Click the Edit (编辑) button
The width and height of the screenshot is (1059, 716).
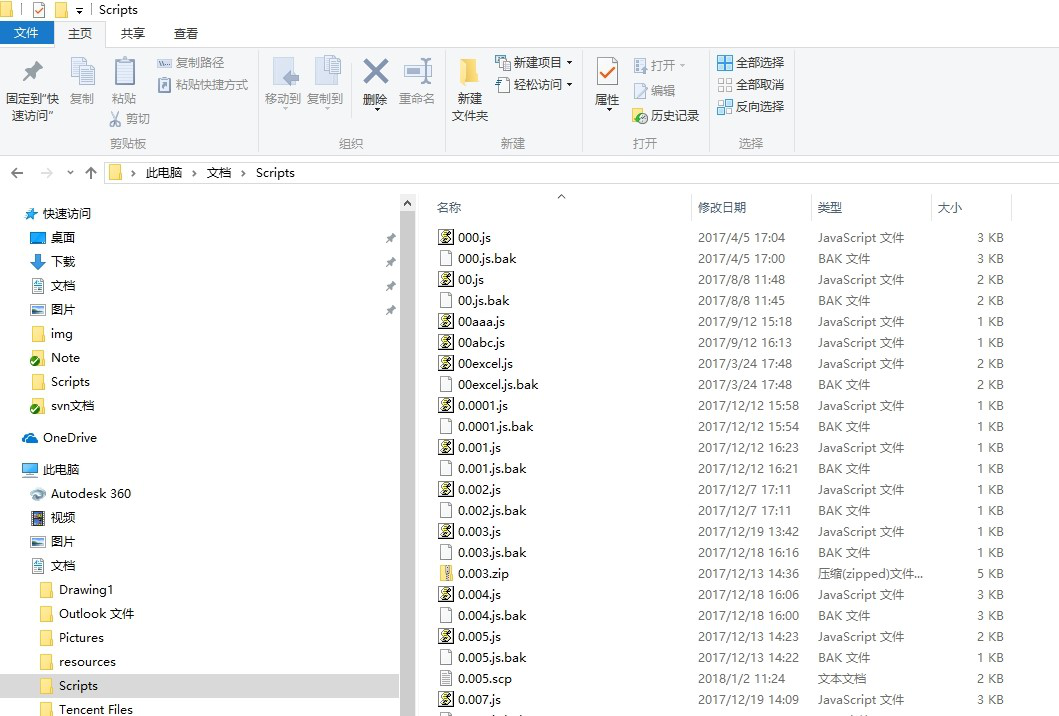654,91
